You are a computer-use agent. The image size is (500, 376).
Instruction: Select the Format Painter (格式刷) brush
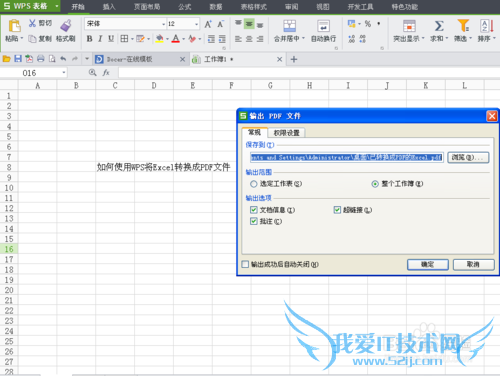(x=66, y=26)
